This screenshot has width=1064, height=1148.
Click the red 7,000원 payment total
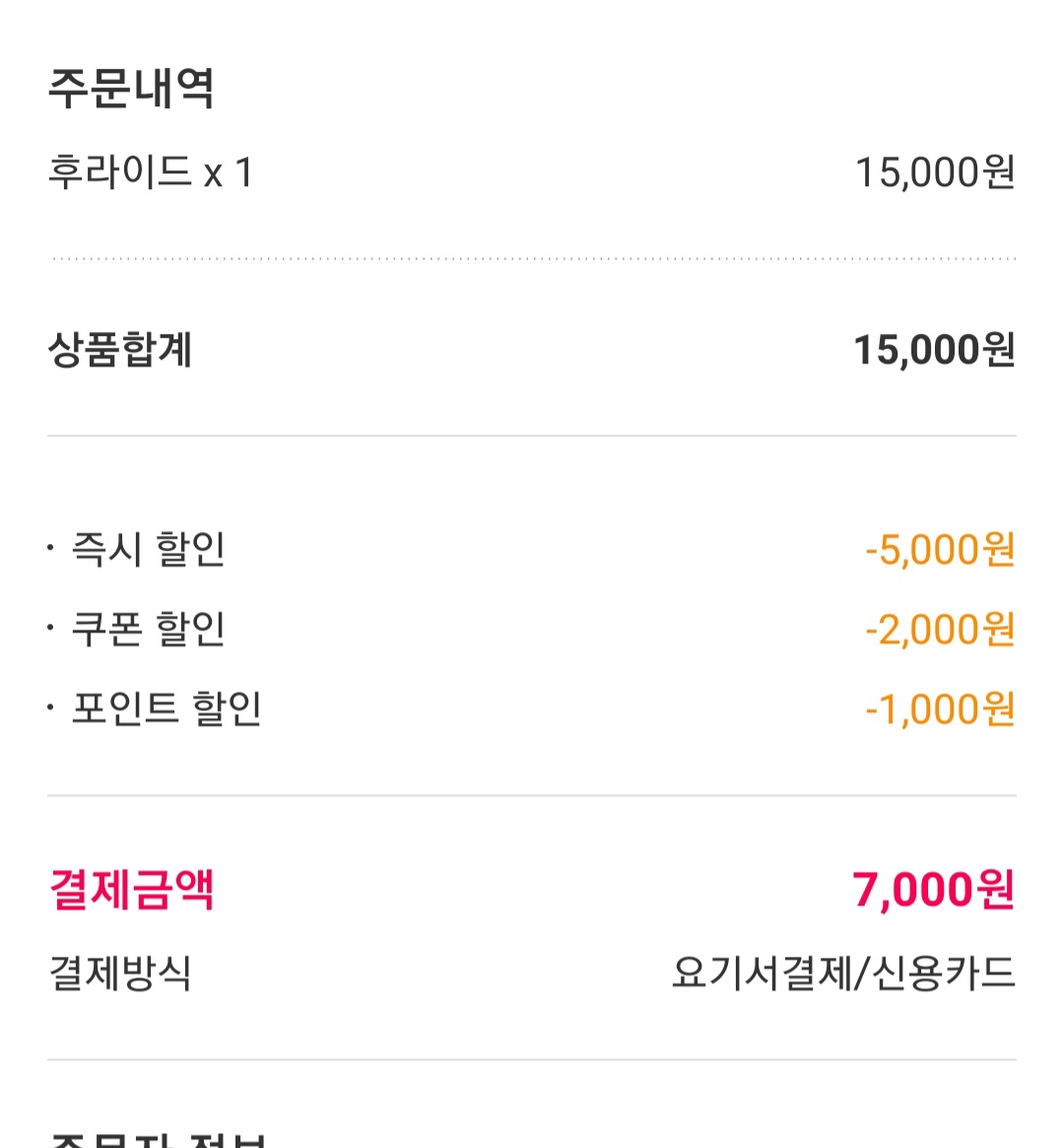point(933,890)
